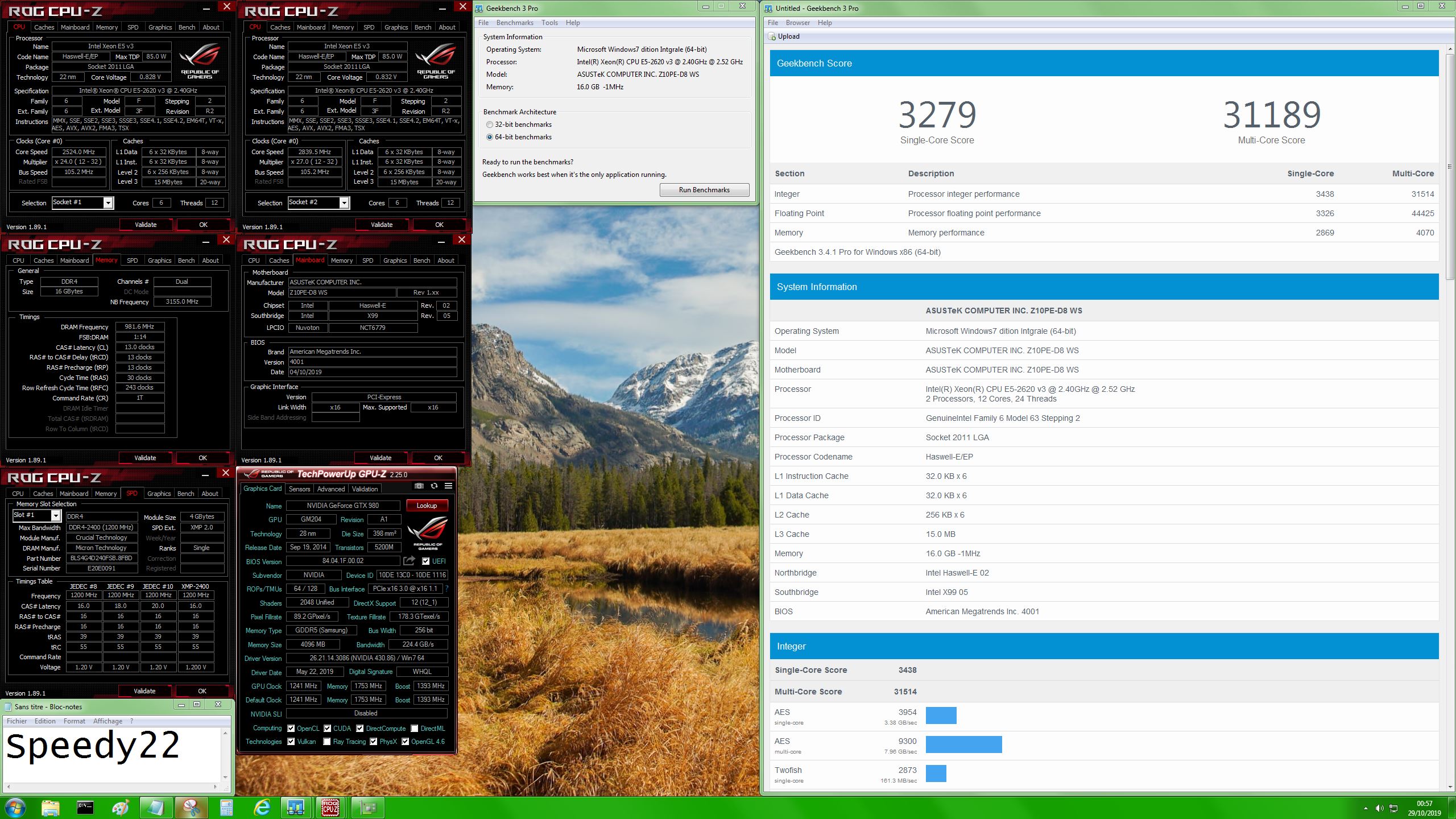Click the GPU-Z BIOS export share icon
This screenshot has width=1456, height=819.
coord(409,561)
